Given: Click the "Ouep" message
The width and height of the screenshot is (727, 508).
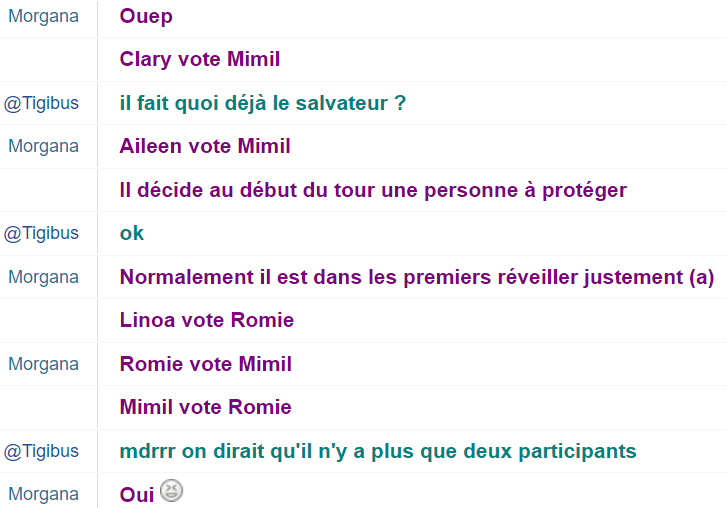Looking at the screenshot, I should [146, 16].
